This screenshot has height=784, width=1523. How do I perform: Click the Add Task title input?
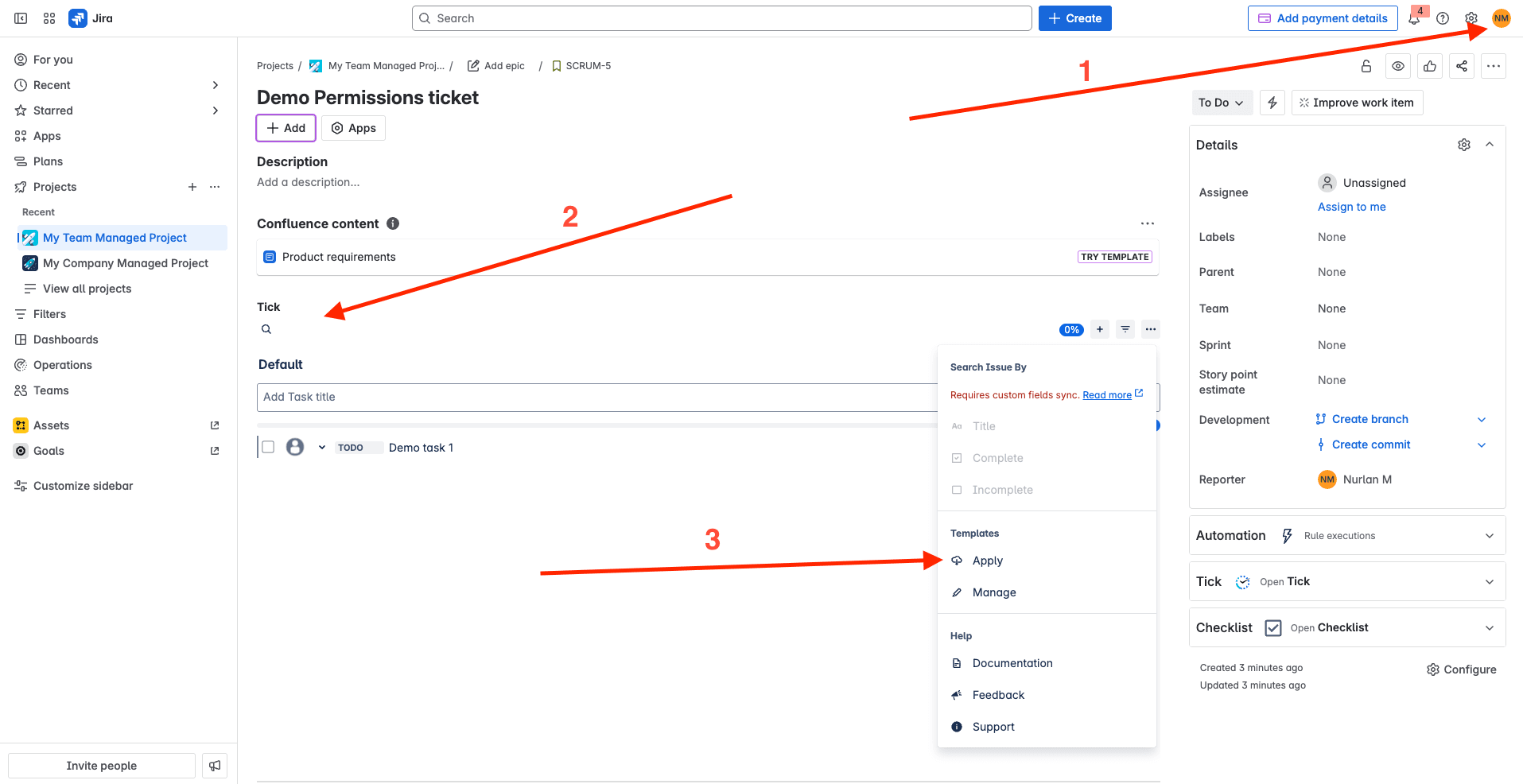click(x=596, y=397)
